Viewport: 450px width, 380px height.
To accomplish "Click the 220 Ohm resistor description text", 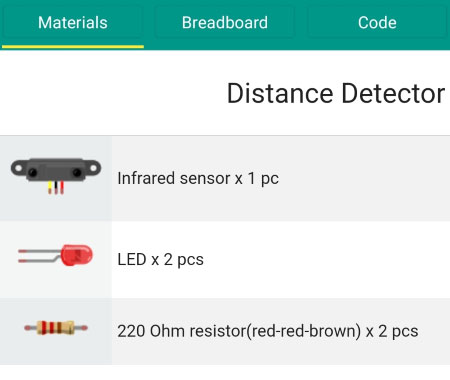I will tap(268, 331).
